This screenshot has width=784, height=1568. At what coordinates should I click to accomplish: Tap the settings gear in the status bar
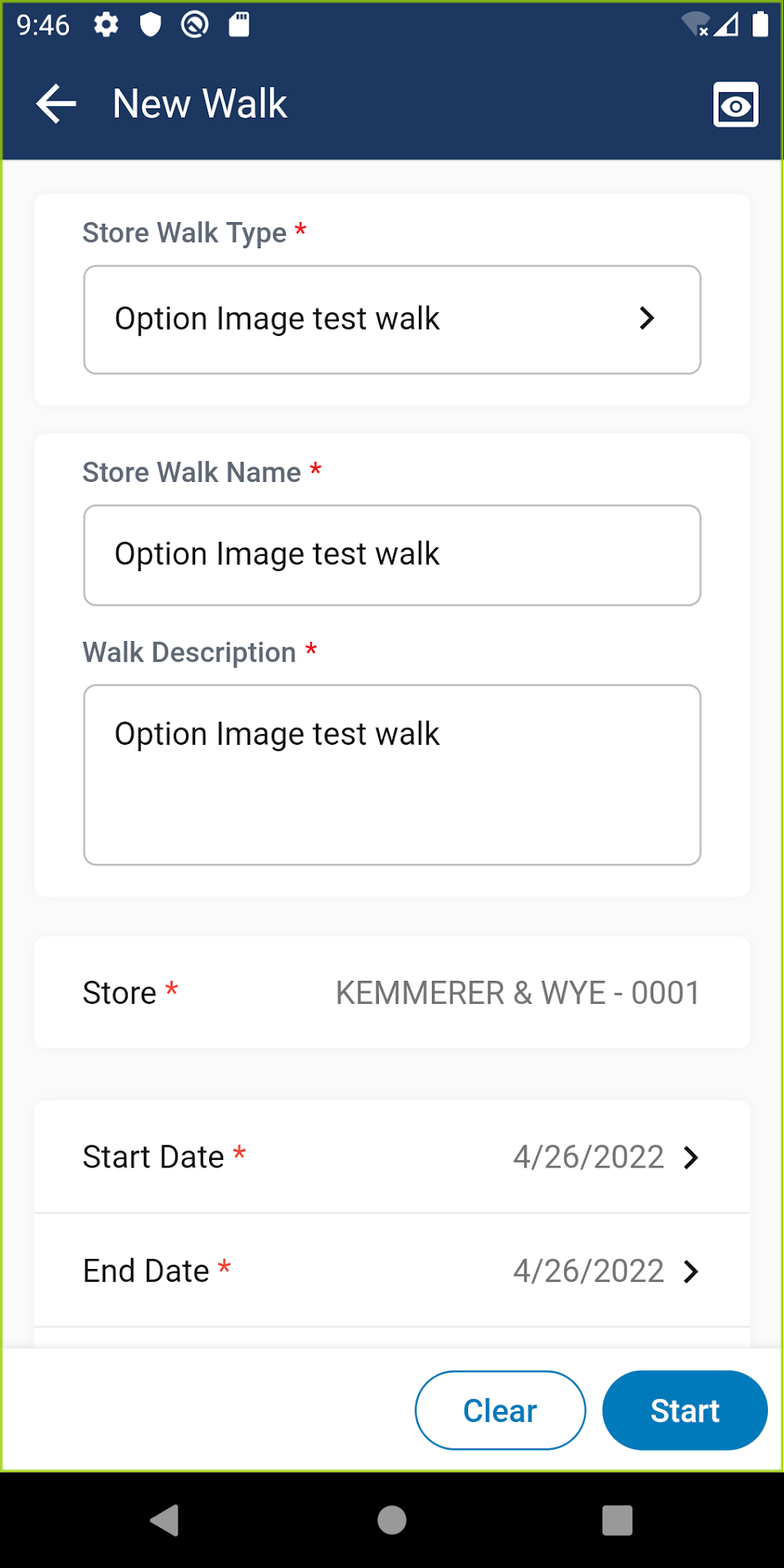point(106,25)
